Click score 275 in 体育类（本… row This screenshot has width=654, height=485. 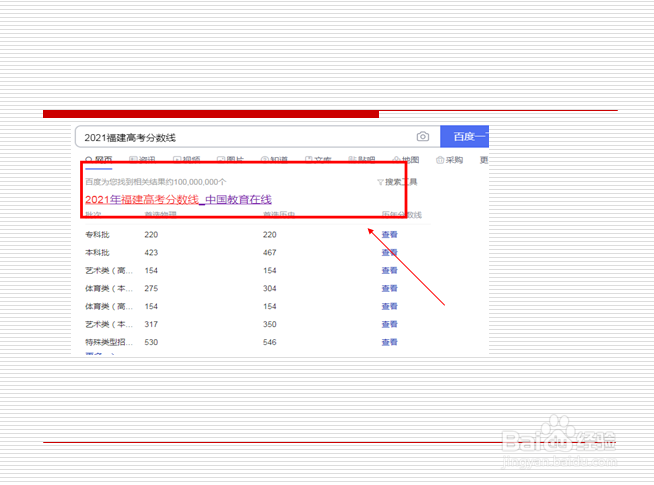tap(151, 288)
